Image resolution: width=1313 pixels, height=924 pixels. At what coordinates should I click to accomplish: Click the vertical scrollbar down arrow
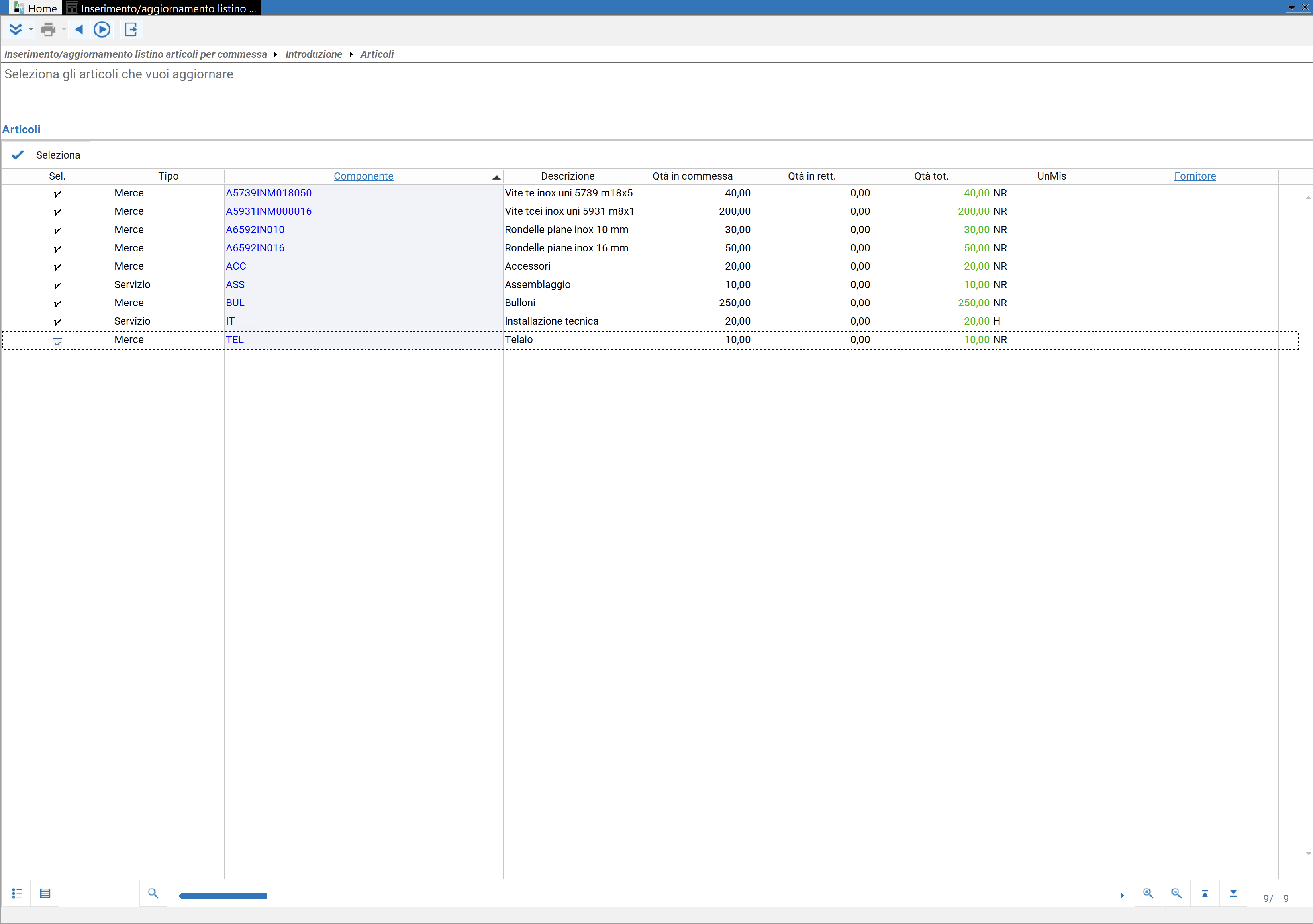point(1308,854)
